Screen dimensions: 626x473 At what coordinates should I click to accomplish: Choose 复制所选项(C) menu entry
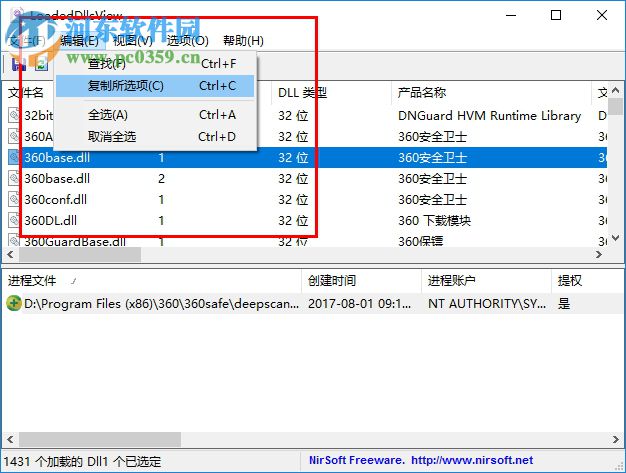click(x=155, y=86)
